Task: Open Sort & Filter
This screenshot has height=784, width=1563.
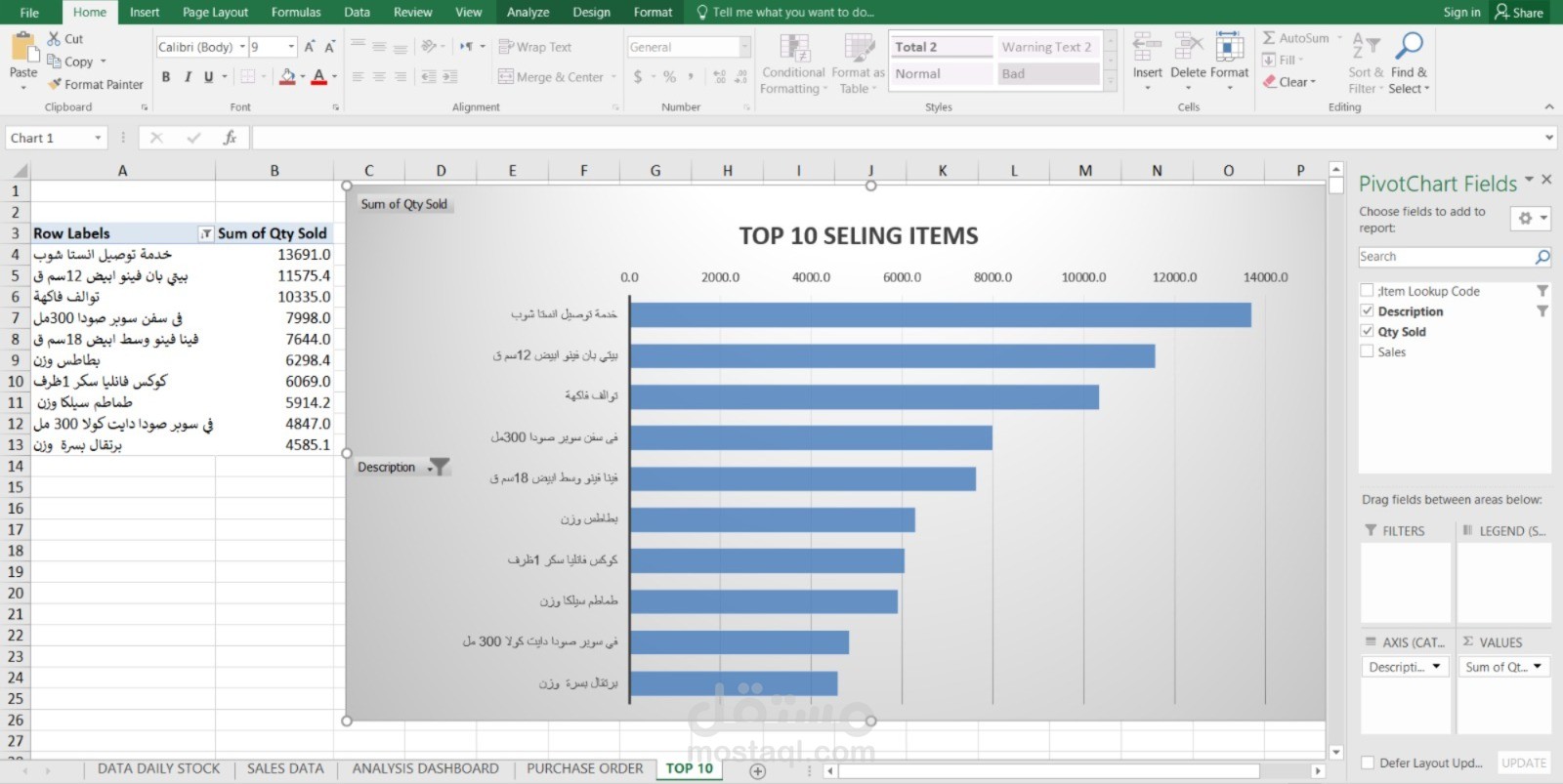Action: [1366, 63]
